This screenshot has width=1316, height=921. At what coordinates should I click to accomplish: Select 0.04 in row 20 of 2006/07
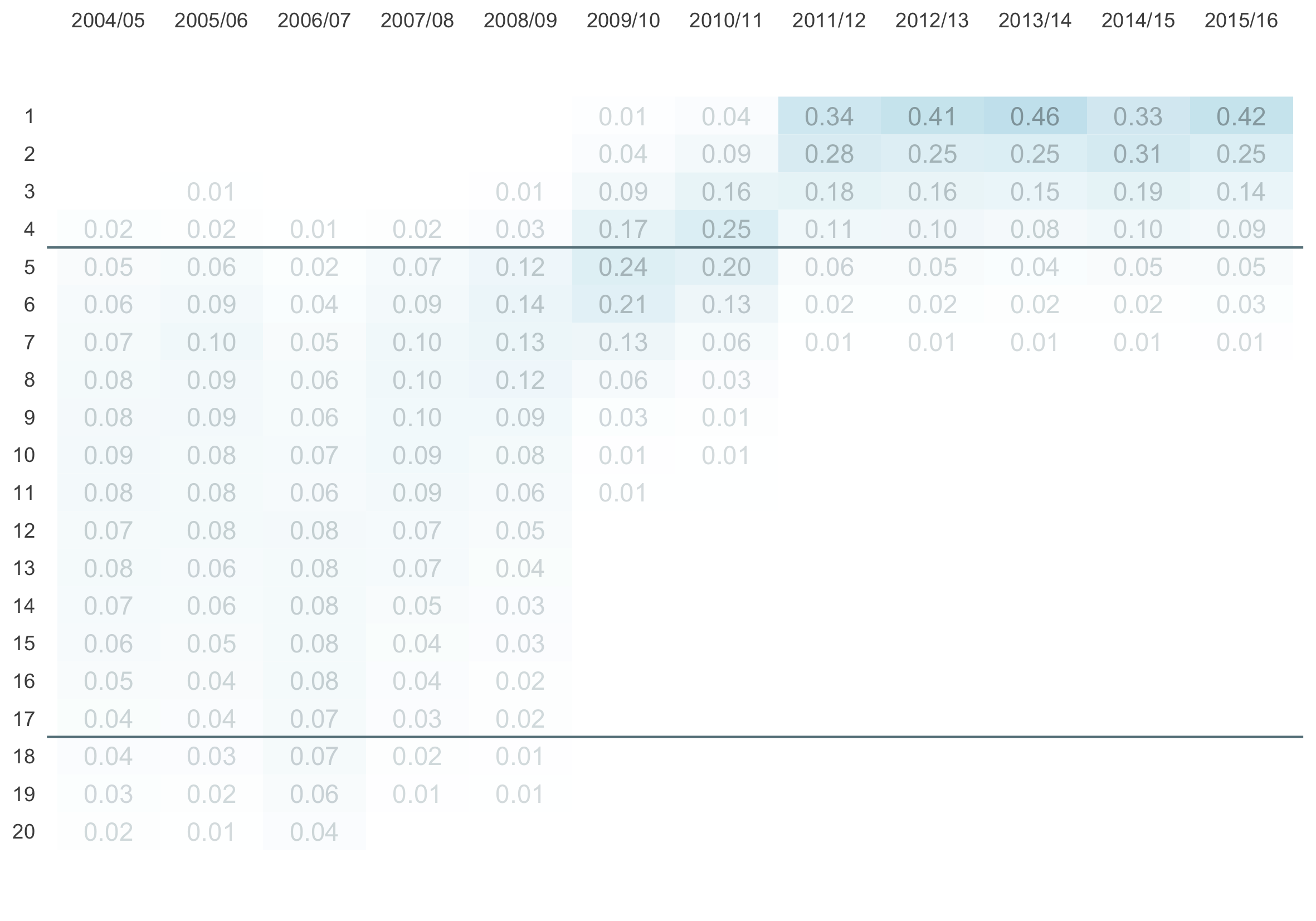click(x=314, y=832)
